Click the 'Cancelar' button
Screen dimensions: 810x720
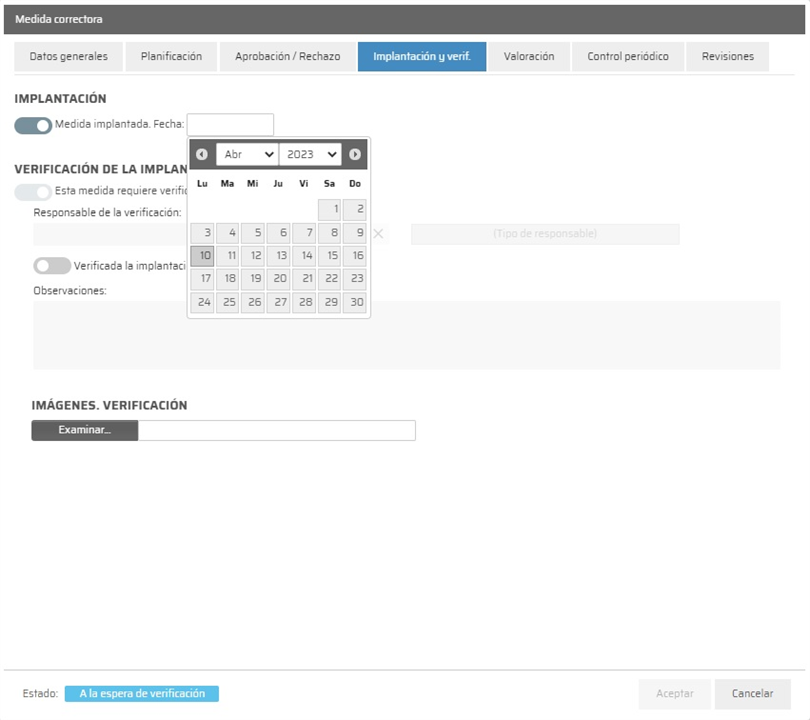coord(752,693)
